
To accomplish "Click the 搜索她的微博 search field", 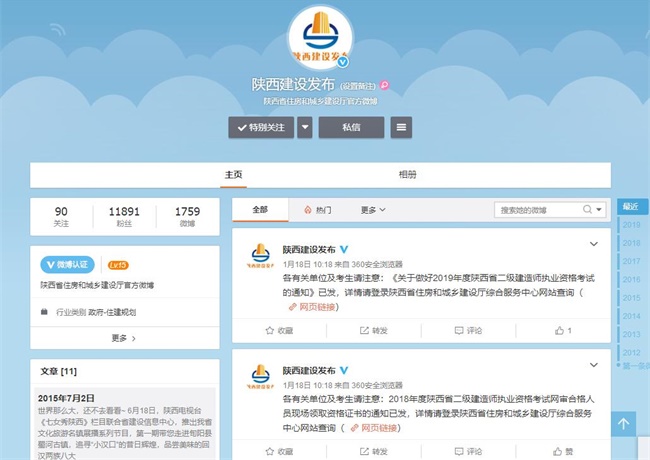I will [538, 210].
